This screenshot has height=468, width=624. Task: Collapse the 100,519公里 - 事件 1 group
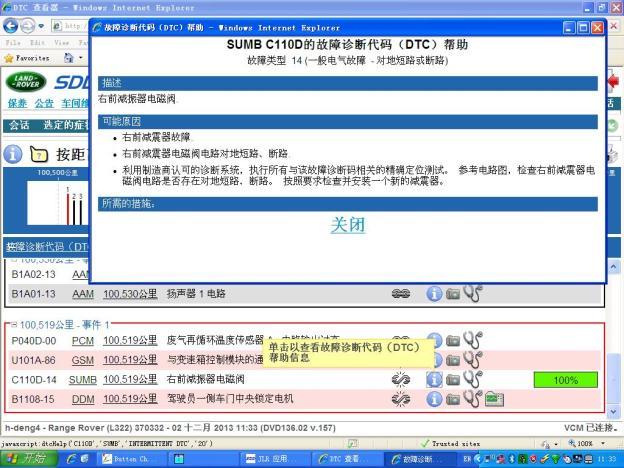pyautogui.click(x=14, y=325)
